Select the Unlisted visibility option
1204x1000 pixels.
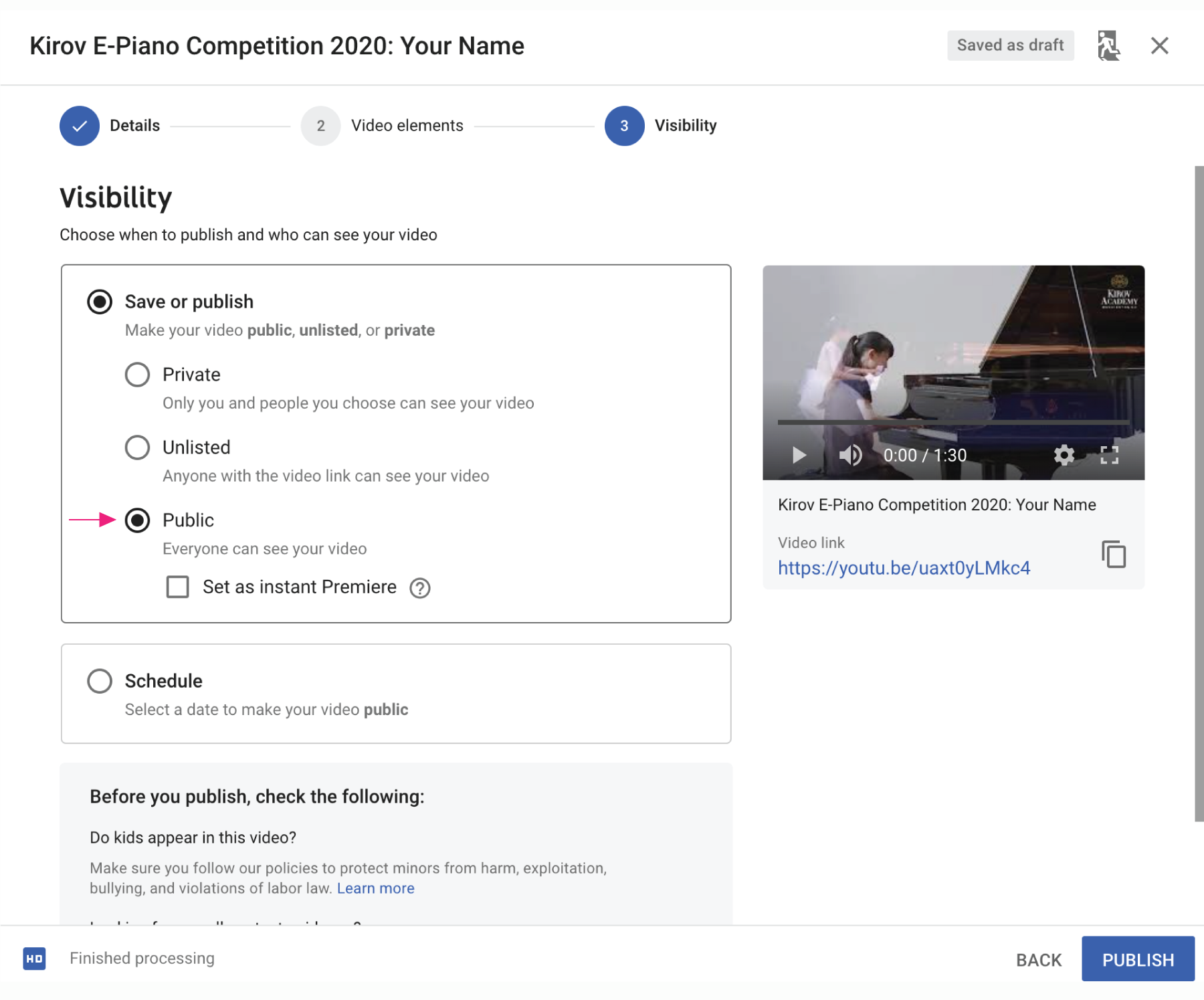(x=138, y=447)
